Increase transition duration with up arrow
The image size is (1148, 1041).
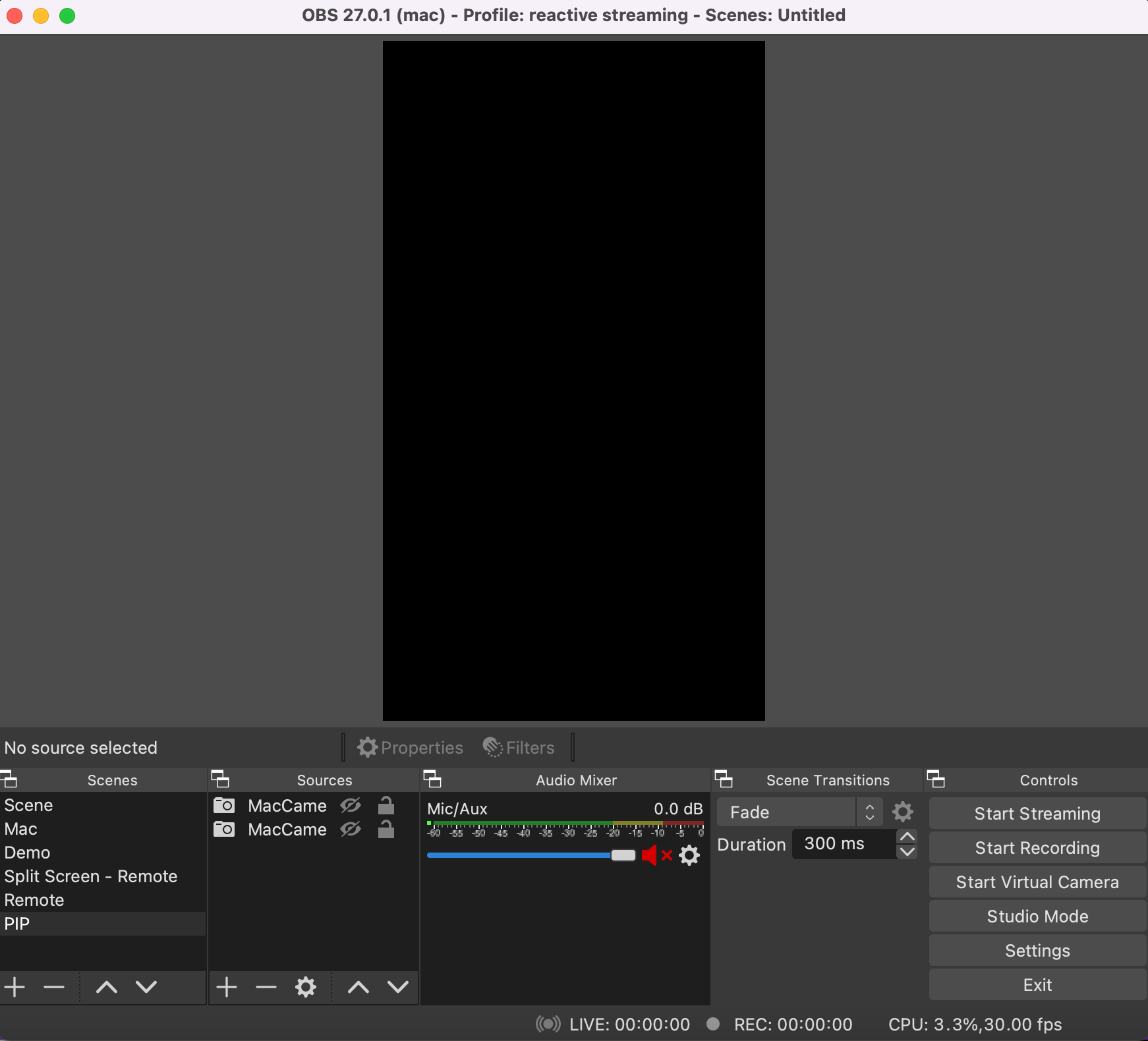[x=907, y=837]
